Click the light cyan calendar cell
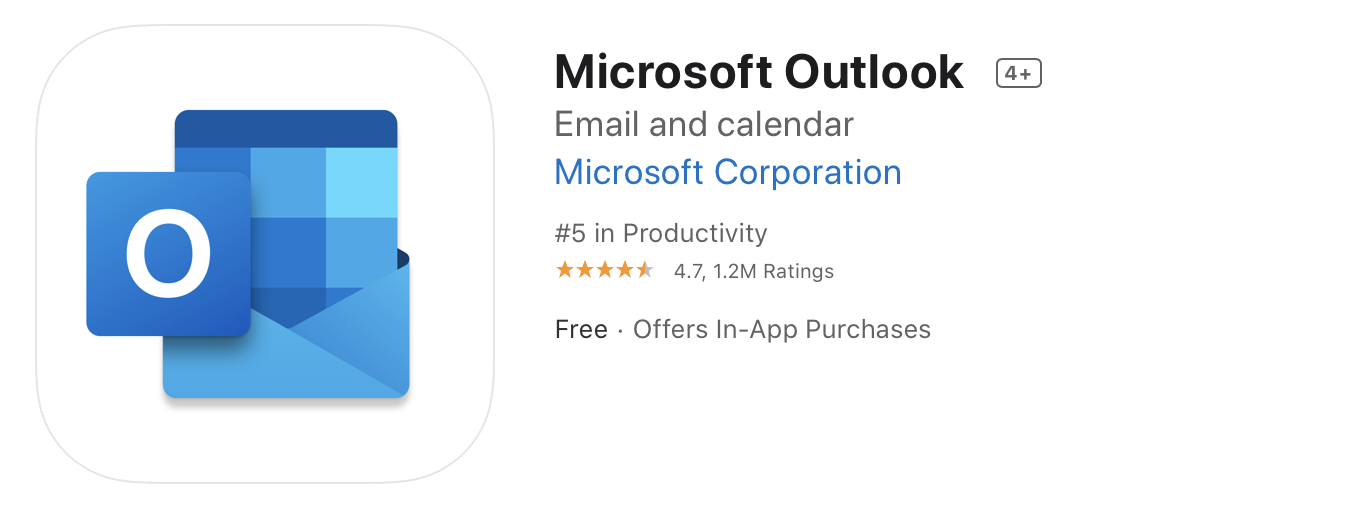 (362, 182)
